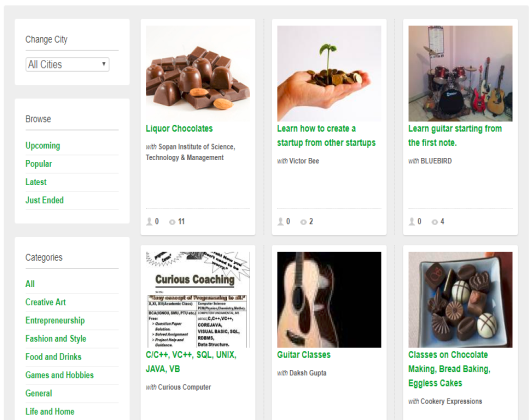The image size is (530, 420).
Task: Click views eye icon on learn guitar card
Action: pyautogui.click(x=434, y=222)
